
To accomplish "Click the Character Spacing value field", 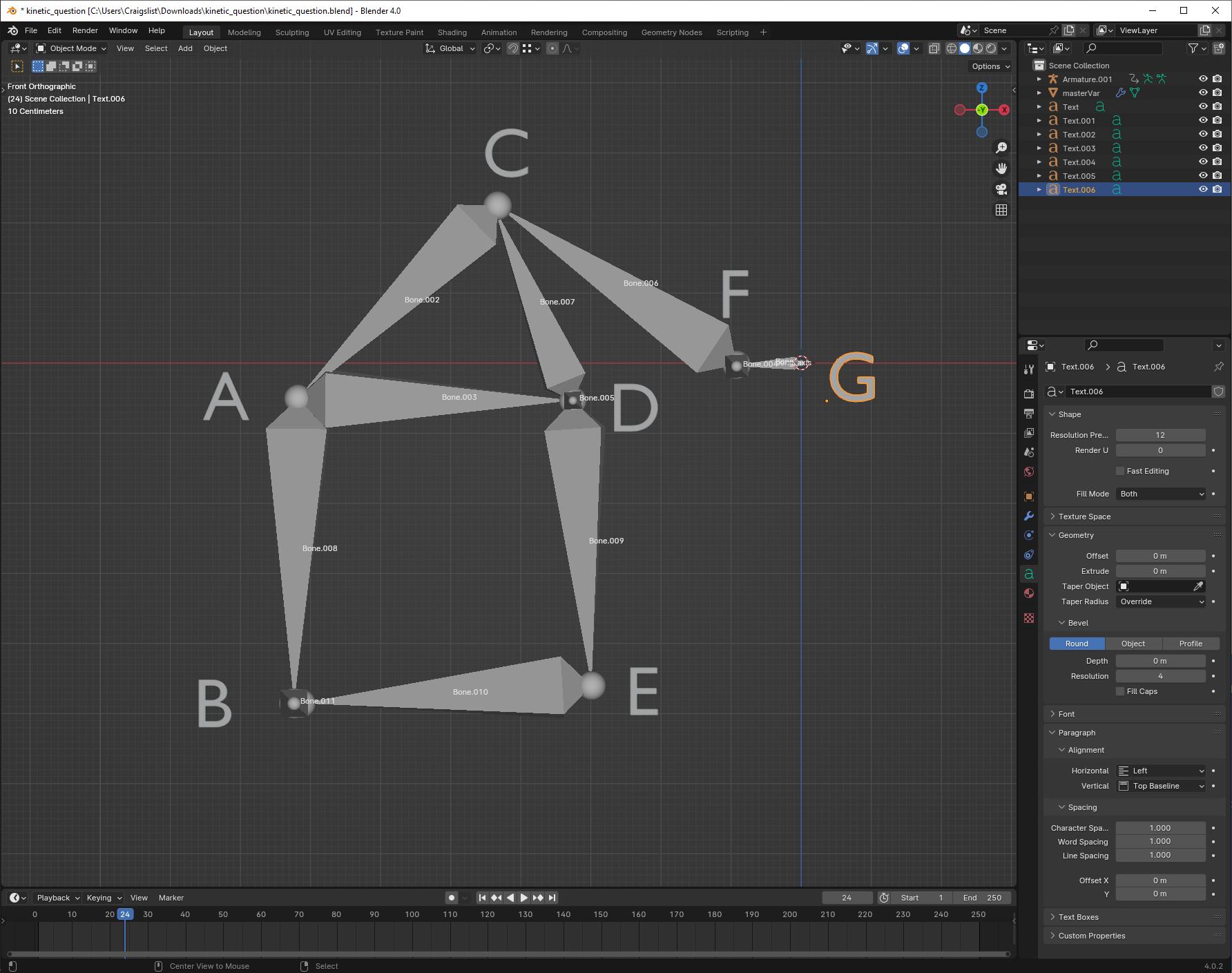I will pos(1161,828).
